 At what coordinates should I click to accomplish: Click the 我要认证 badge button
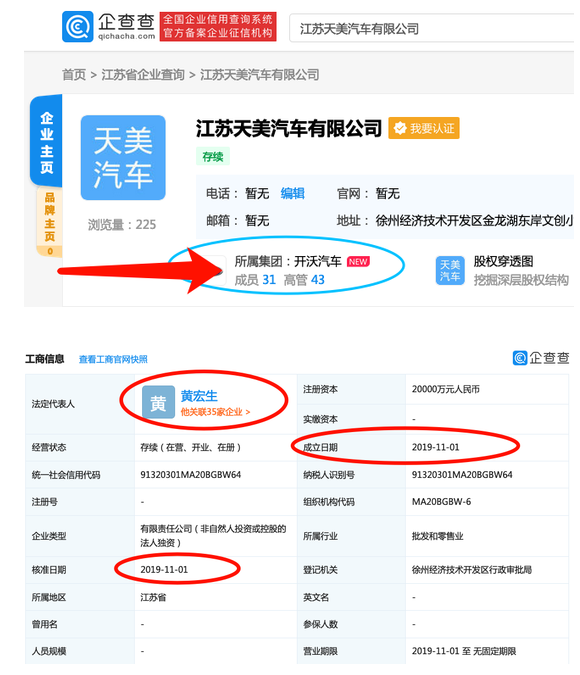coord(424,128)
